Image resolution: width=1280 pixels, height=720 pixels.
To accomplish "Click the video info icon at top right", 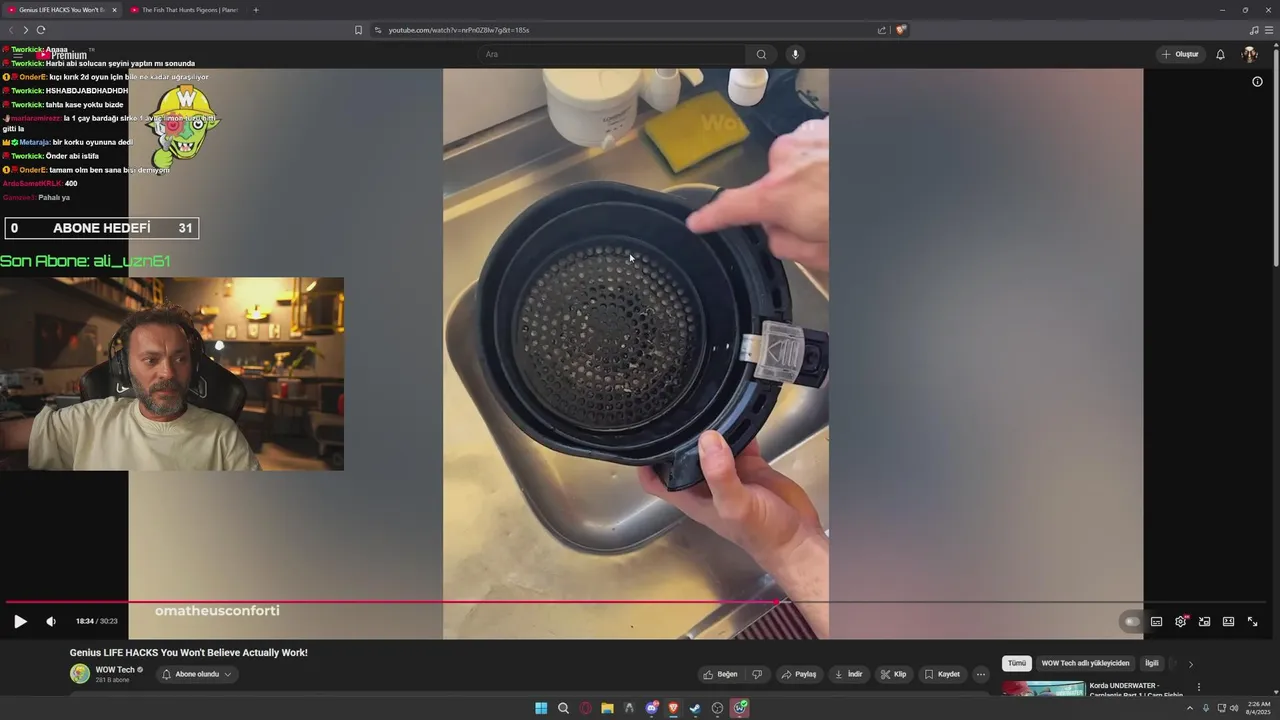I will [x=1257, y=82].
